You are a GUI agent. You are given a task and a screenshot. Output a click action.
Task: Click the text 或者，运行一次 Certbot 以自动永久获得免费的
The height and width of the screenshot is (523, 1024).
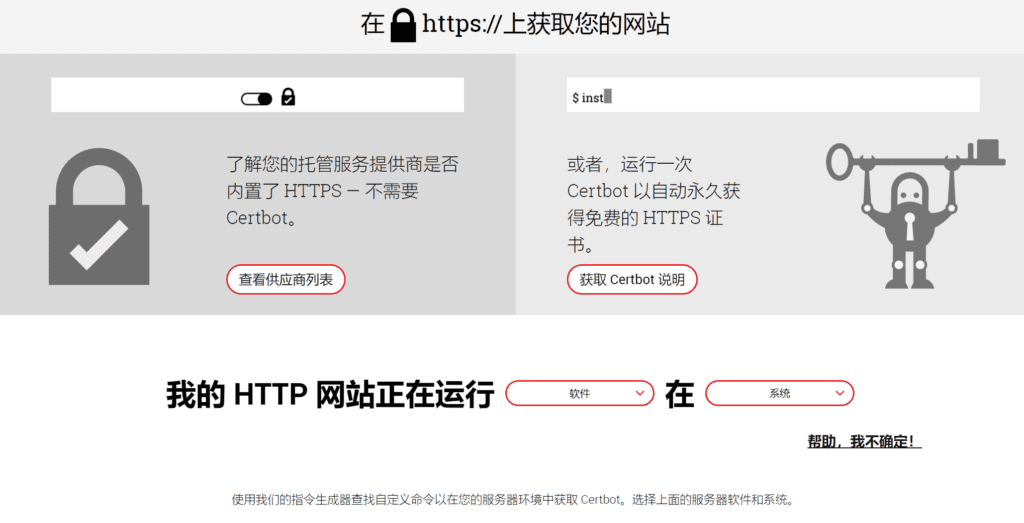(654, 204)
